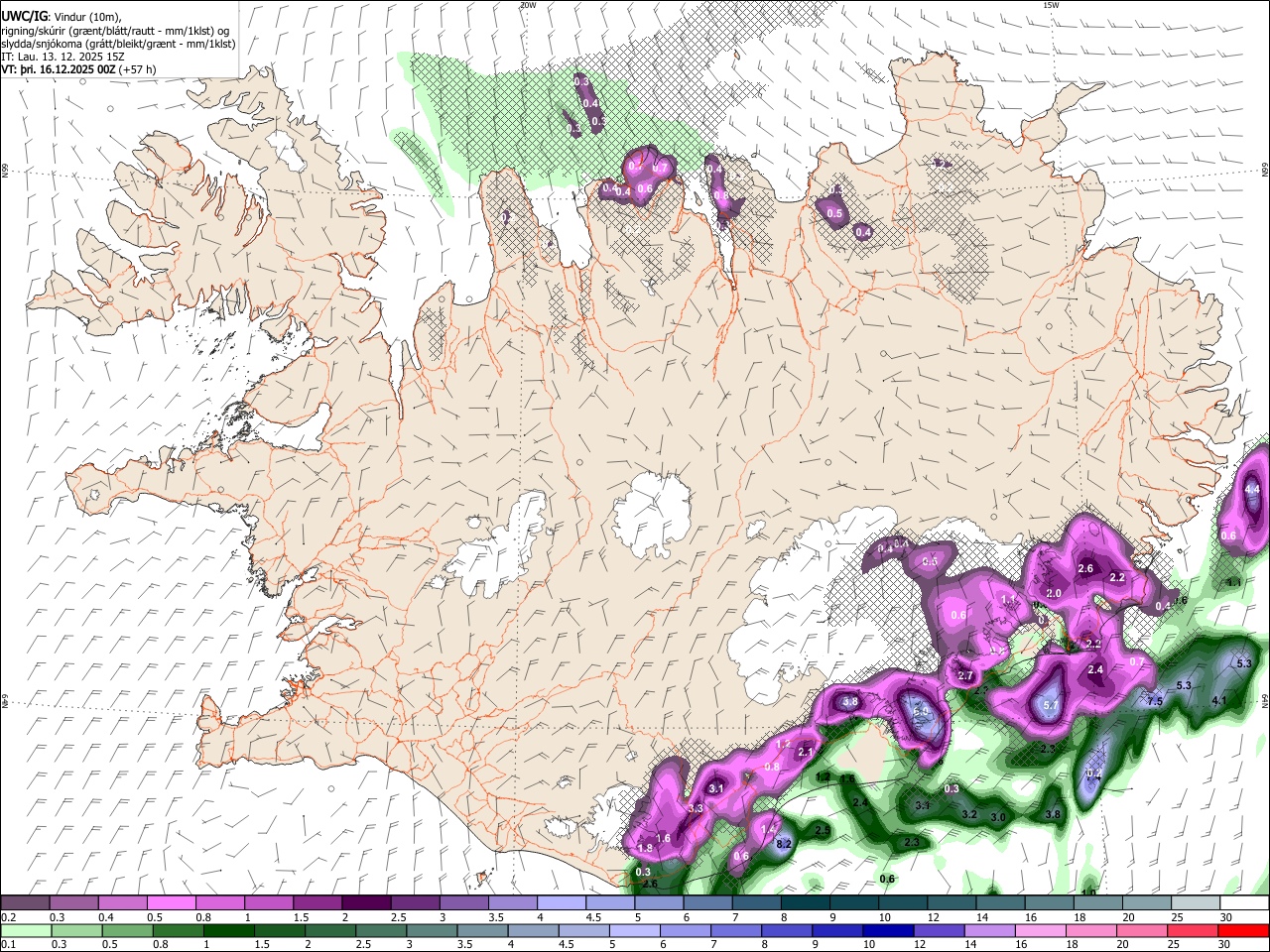
Task: Click the 5.0 value on the south coast
Action: point(921,711)
